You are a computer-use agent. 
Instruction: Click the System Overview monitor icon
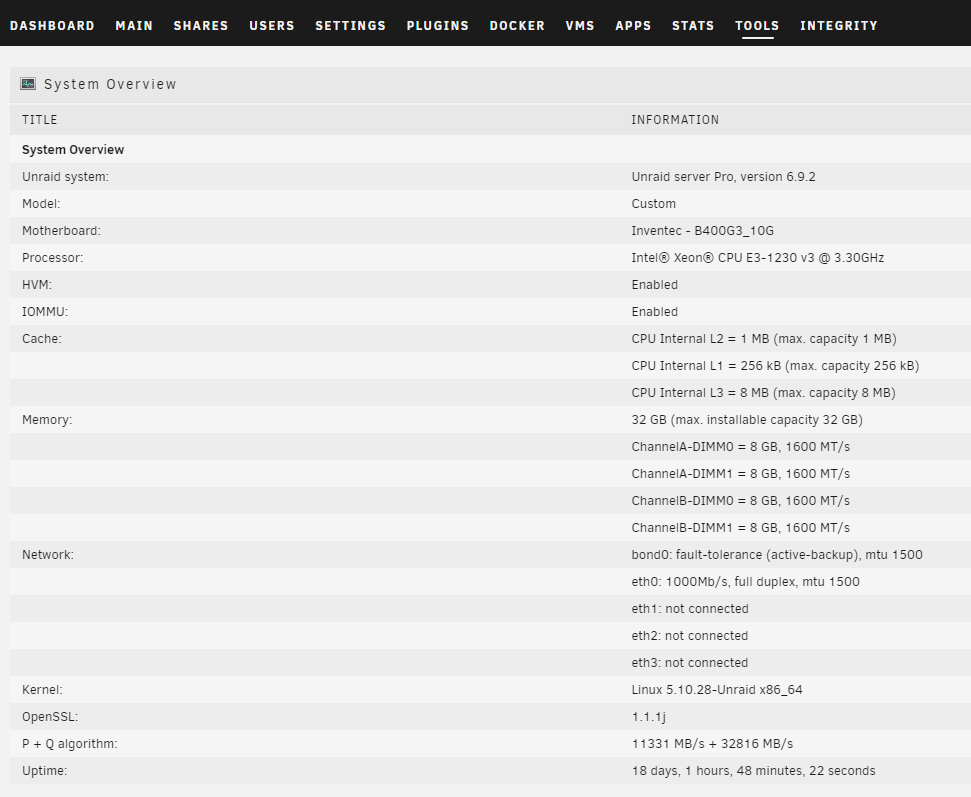pos(28,84)
